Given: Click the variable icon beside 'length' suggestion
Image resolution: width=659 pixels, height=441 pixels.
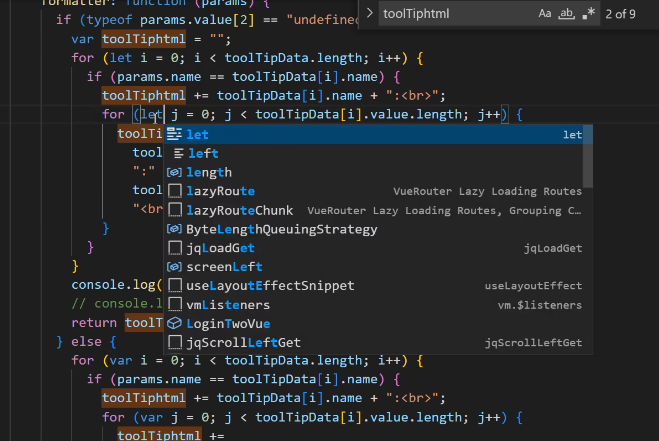Looking at the screenshot, I should [174, 172].
